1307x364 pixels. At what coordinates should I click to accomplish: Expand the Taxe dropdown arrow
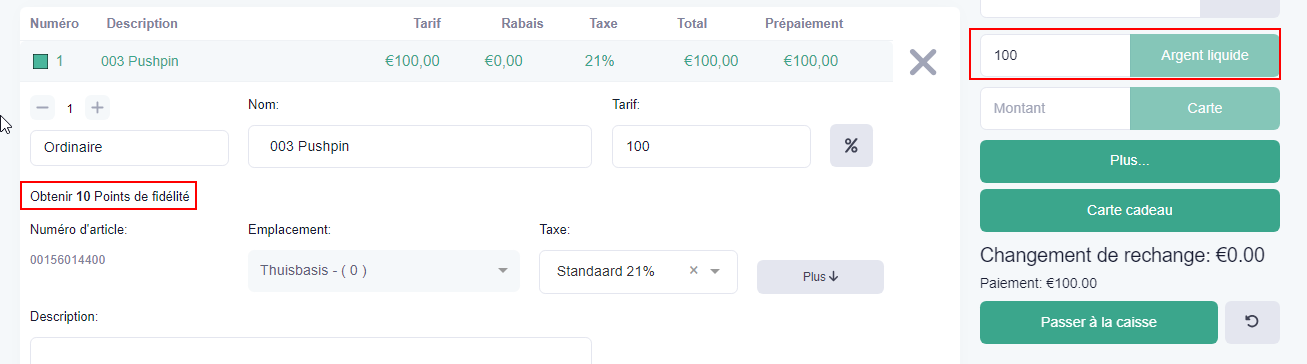click(715, 271)
